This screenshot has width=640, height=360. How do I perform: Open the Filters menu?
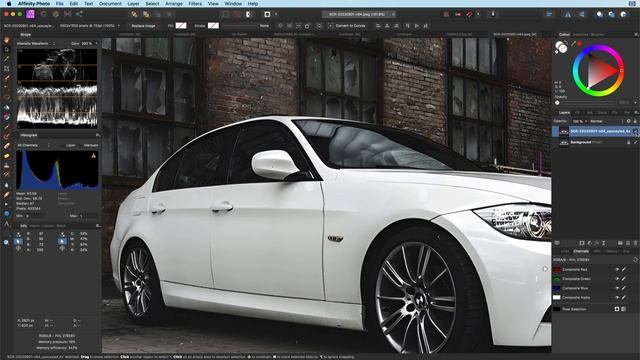coord(195,4)
